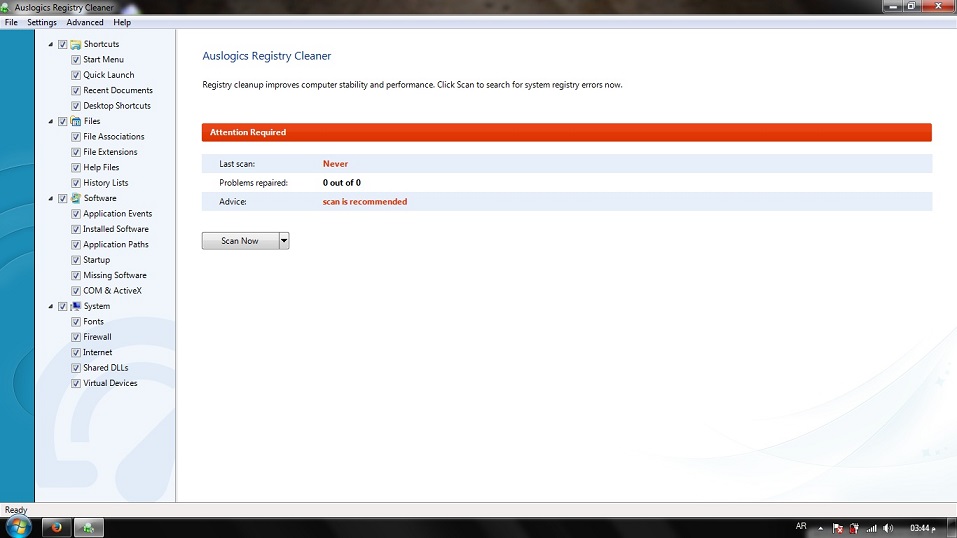Click the '0 out of 0' value
The image size is (957, 538).
341,183
